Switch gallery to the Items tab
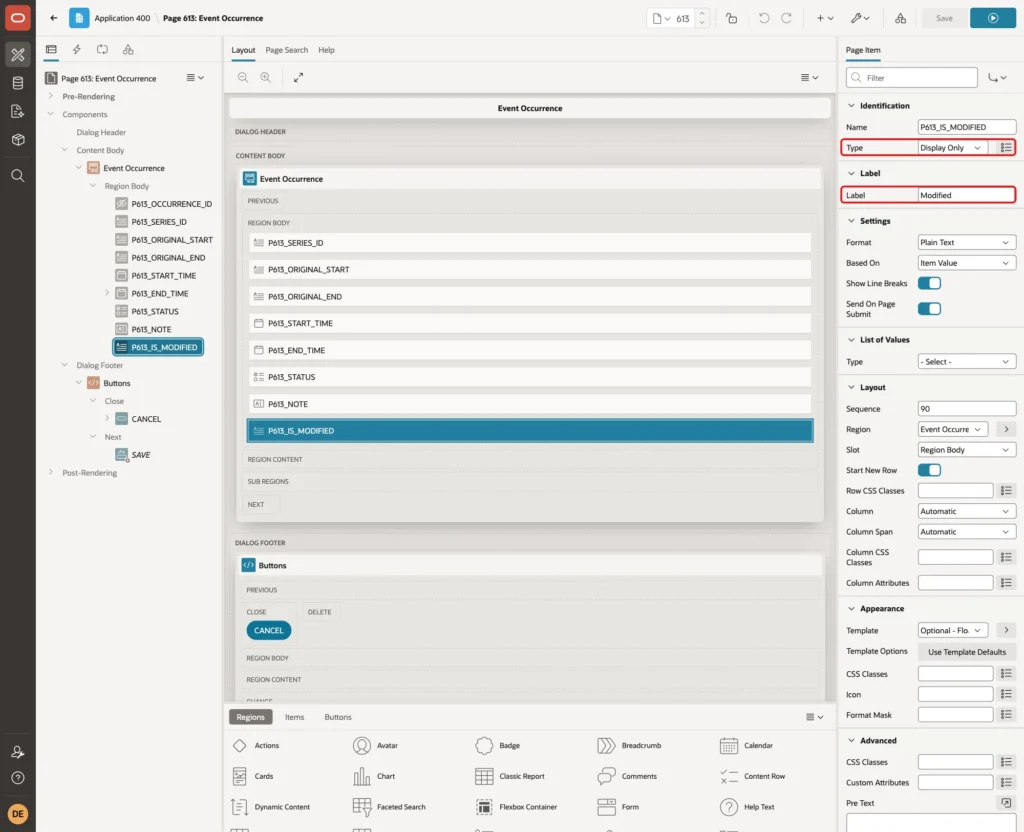 pyautogui.click(x=295, y=717)
